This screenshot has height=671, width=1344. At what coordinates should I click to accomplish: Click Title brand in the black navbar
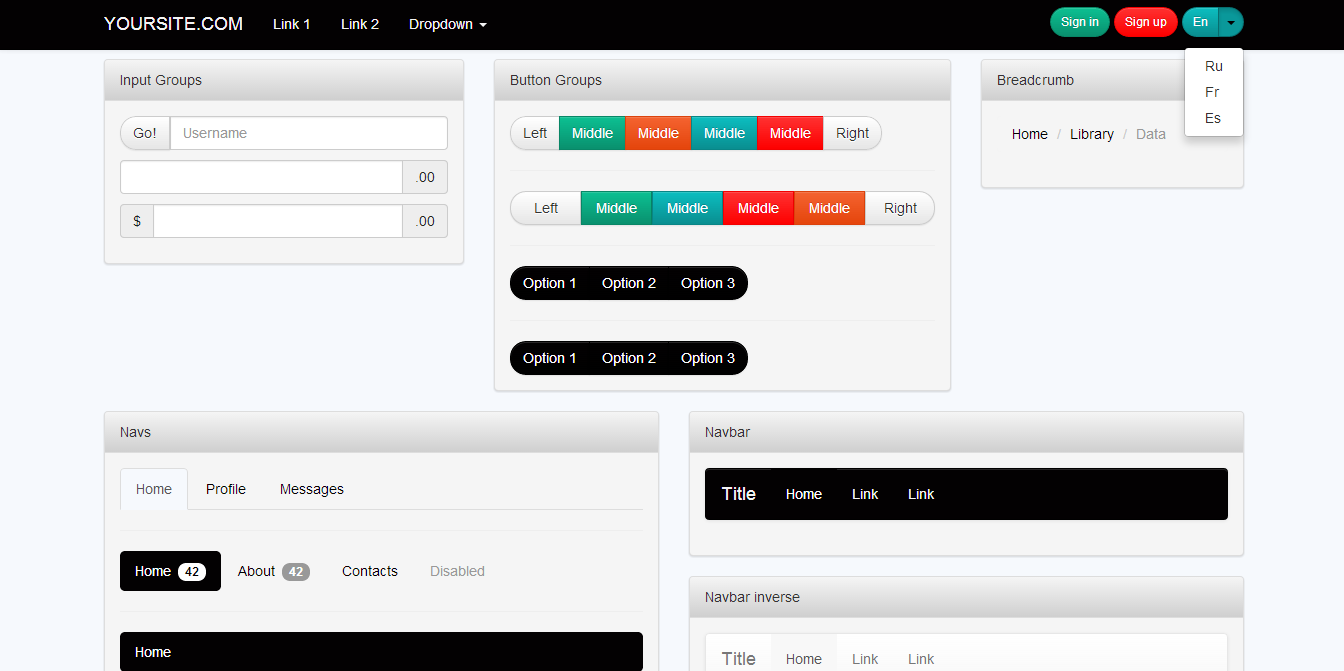tap(738, 494)
